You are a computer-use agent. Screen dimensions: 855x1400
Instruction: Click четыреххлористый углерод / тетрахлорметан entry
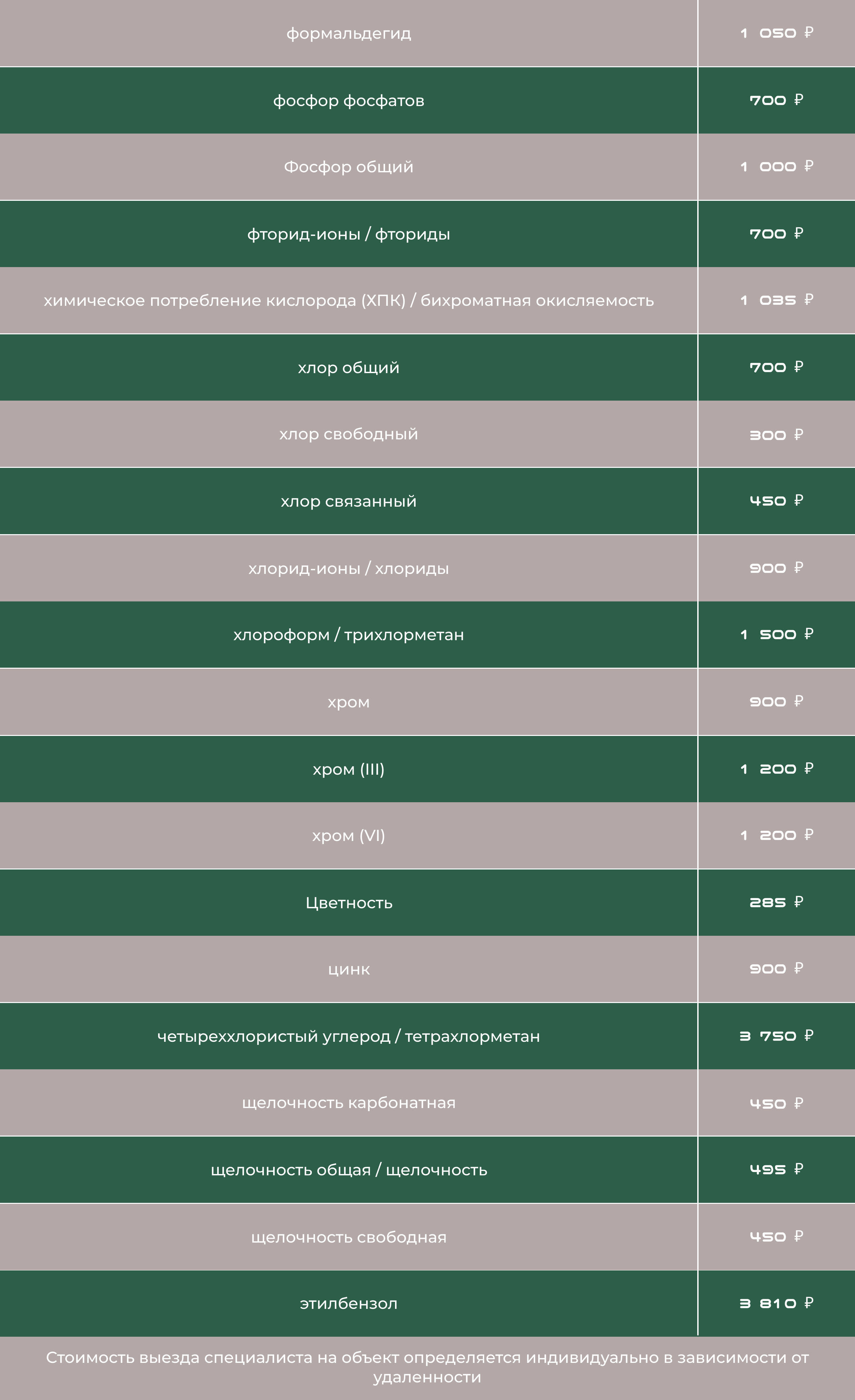tap(348, 1036)
